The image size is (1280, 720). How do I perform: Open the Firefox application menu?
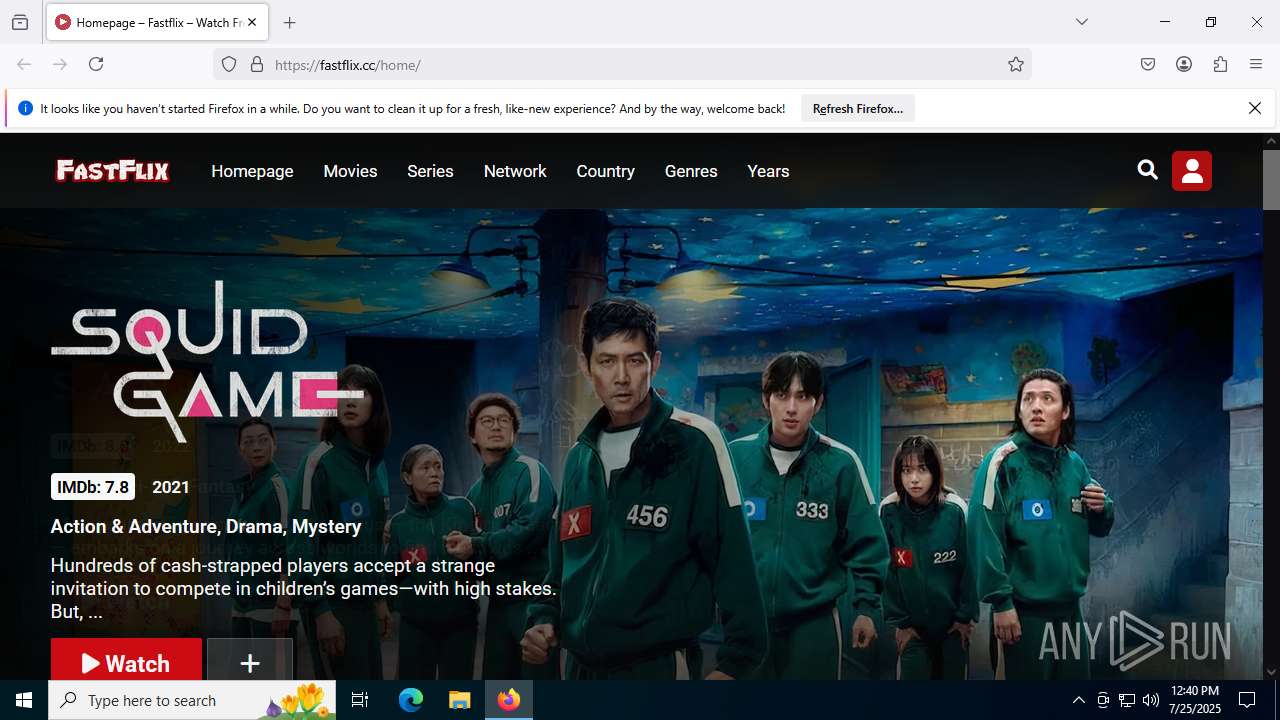pyautogui.click(x=1256, y=64)
